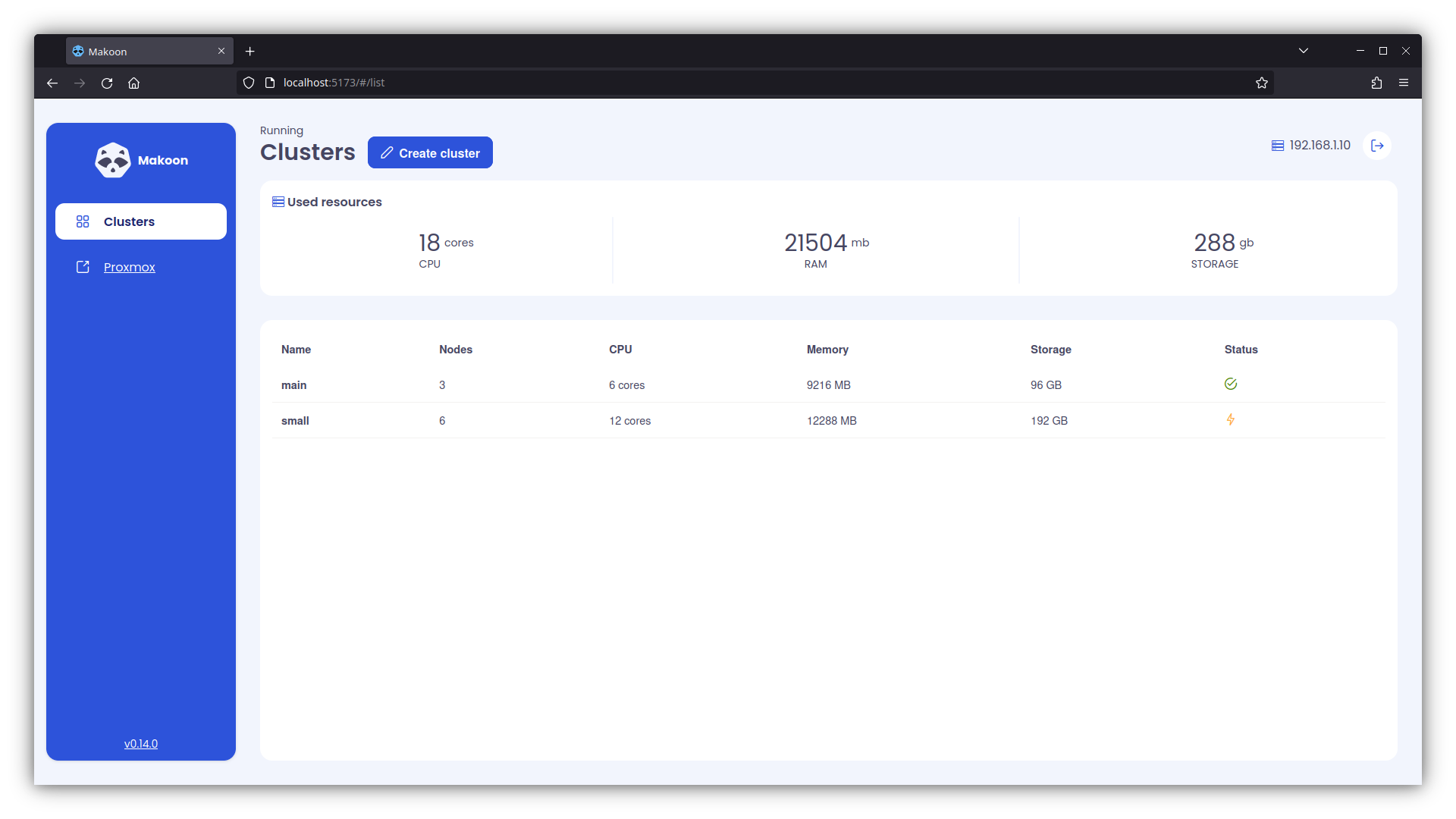The height and width of the screenshot is (819, 1456).
Task: Open the Firefox hamburger menu
Action: [x=1404, y=83]
